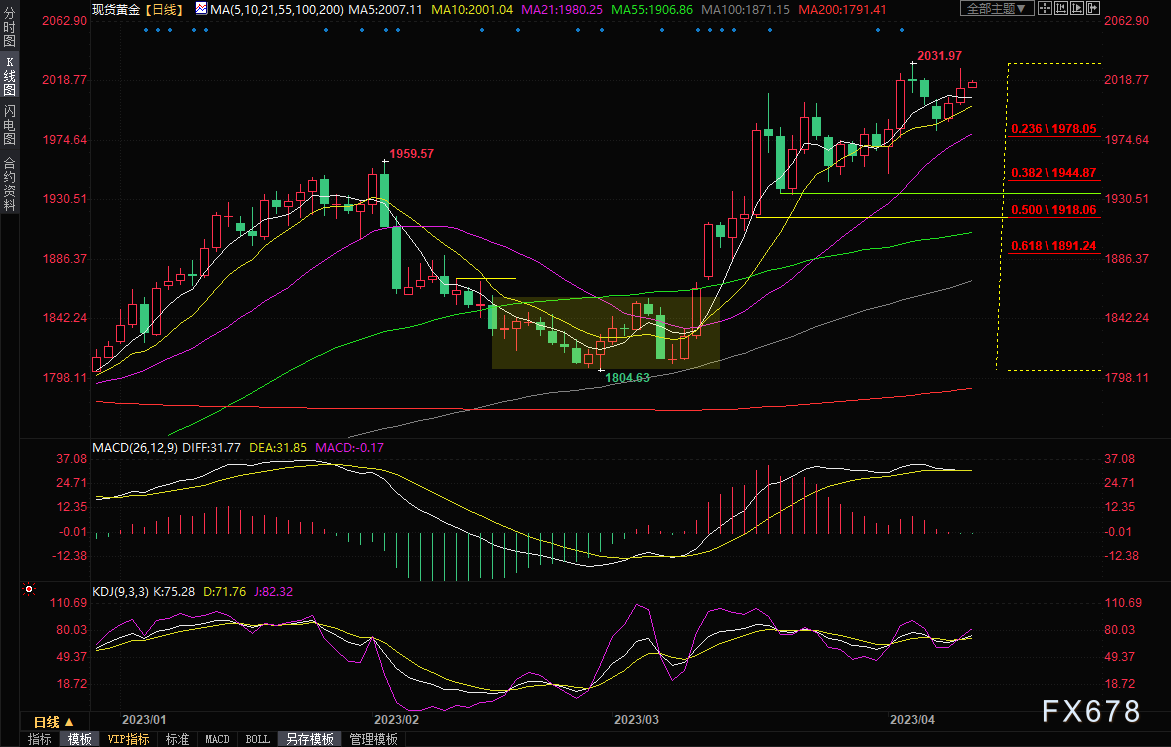Click the 2023/04 date axis label

pos(912,719)
